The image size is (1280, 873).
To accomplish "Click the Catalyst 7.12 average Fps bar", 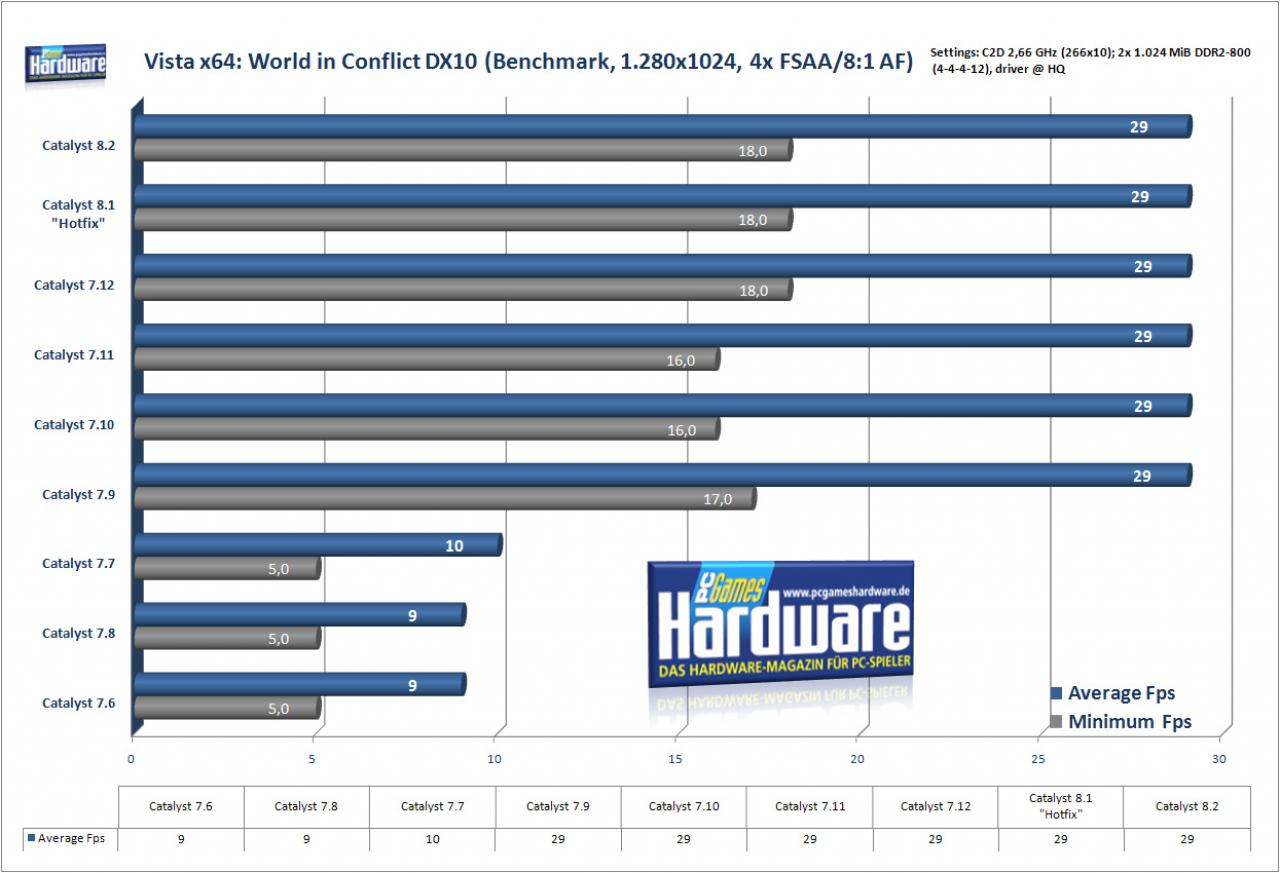I will [x=663, y=266].
